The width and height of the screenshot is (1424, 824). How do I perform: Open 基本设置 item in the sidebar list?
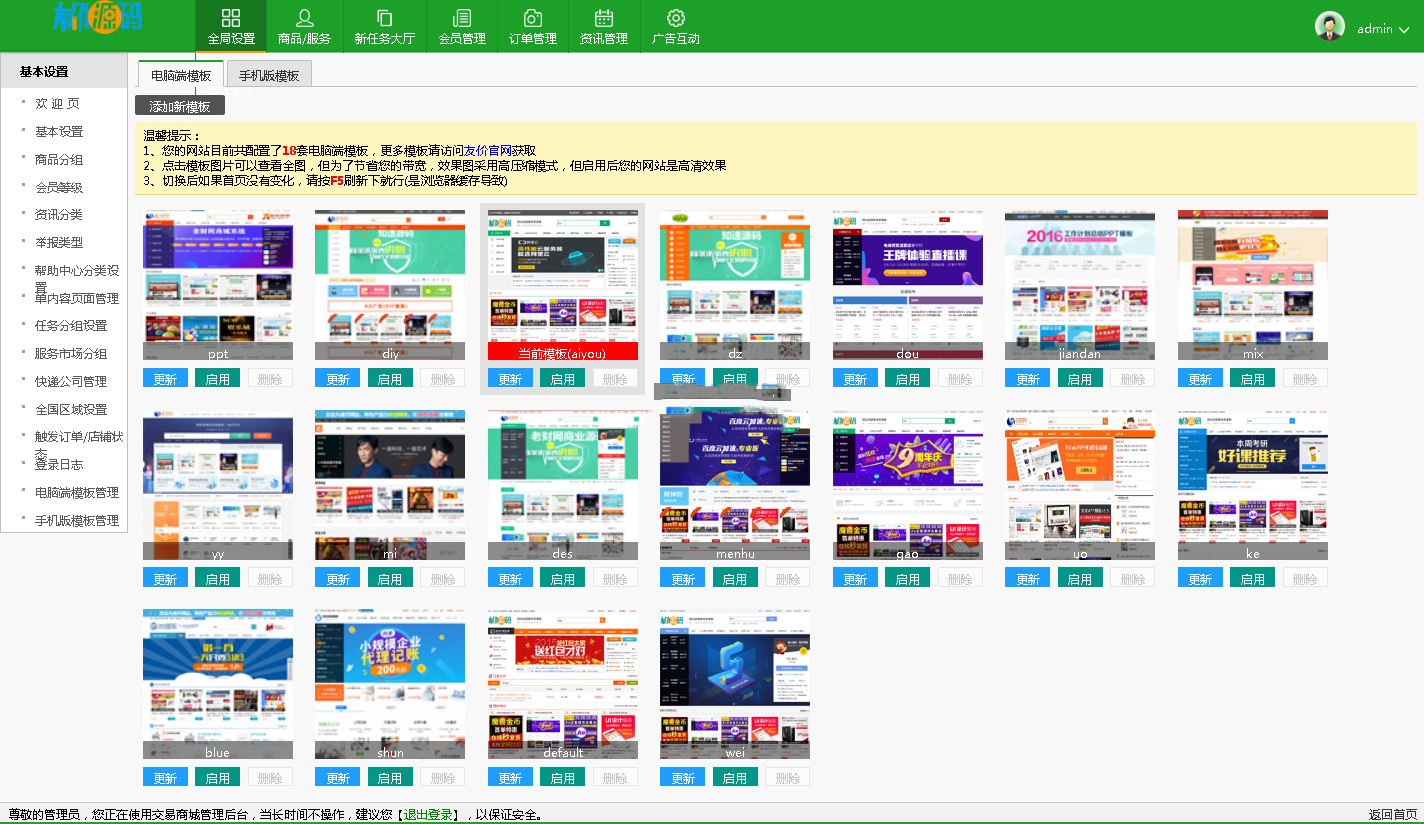point(59,131)
